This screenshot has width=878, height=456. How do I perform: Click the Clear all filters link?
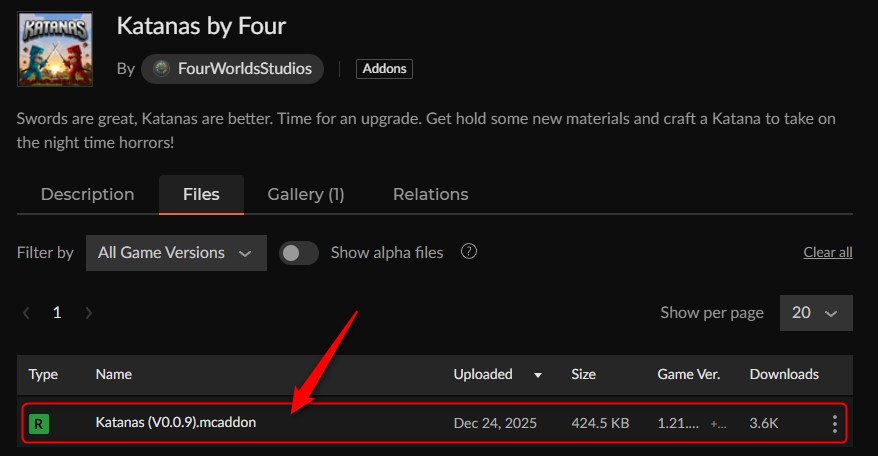(x=828, y=252)
